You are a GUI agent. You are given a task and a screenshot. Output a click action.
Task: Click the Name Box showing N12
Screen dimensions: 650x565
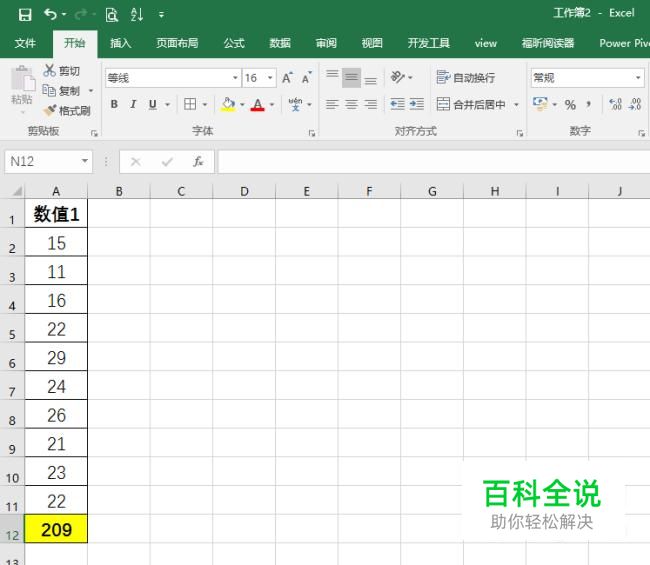[49, 161]
